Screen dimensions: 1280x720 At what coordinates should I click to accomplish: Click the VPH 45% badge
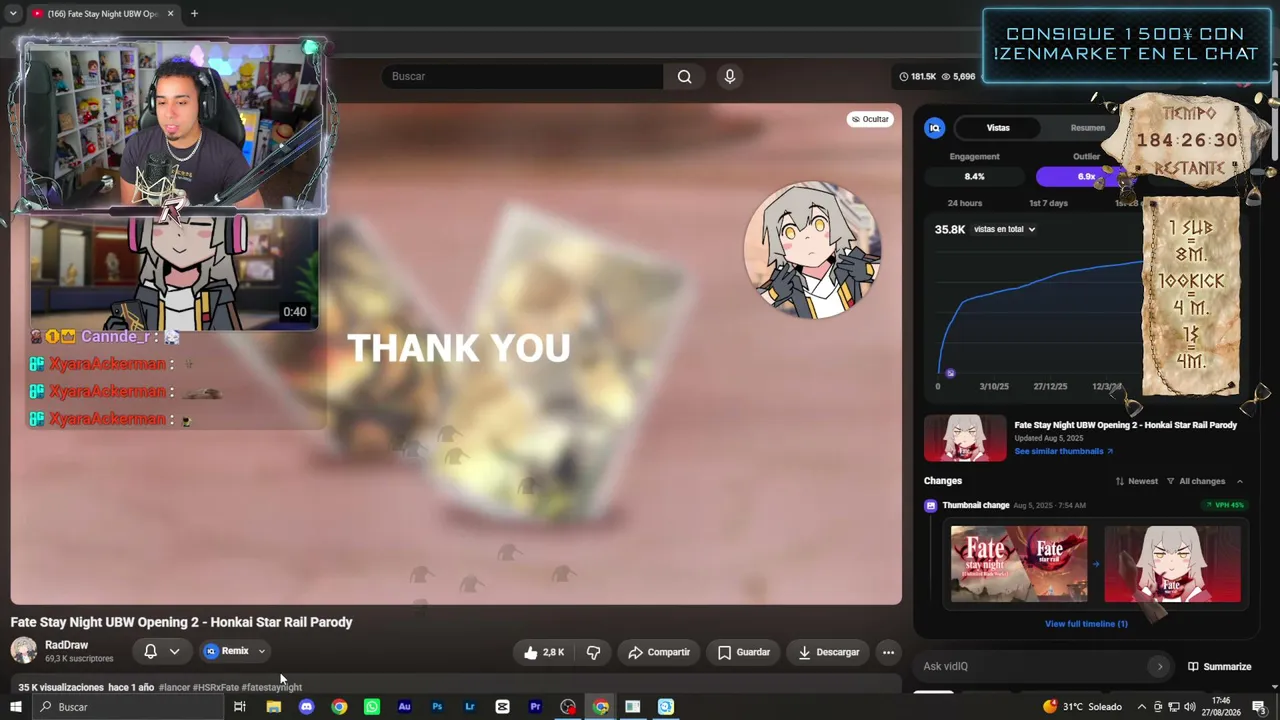(1226, 506)
